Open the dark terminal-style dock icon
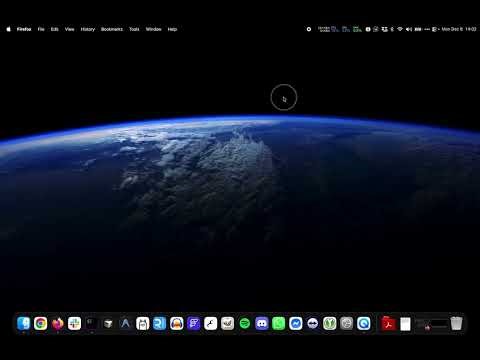This screenshot has width=480, height=360. click(x=91, y=323)
